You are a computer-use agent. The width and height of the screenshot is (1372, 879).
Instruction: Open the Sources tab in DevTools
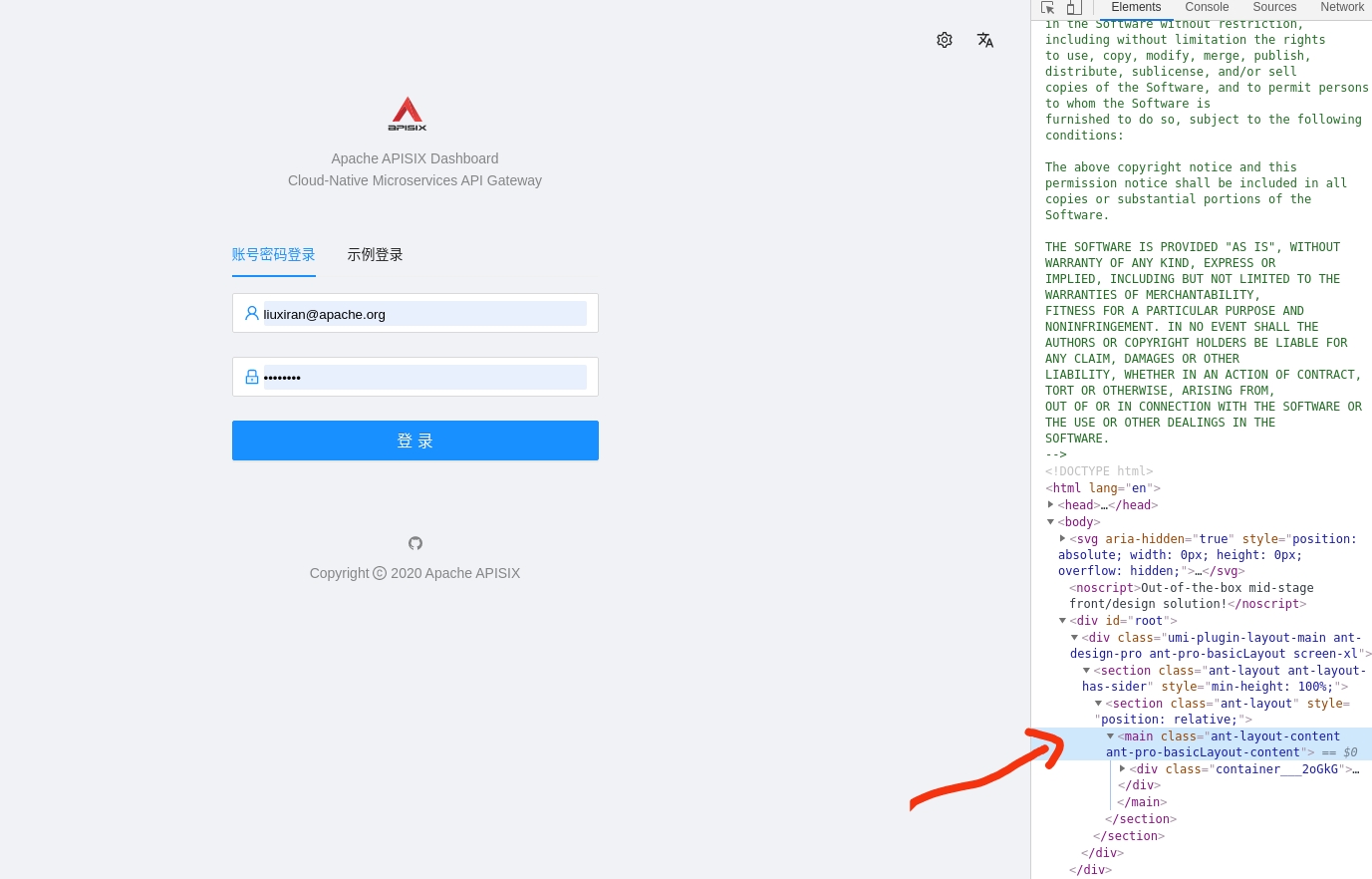1274,7
